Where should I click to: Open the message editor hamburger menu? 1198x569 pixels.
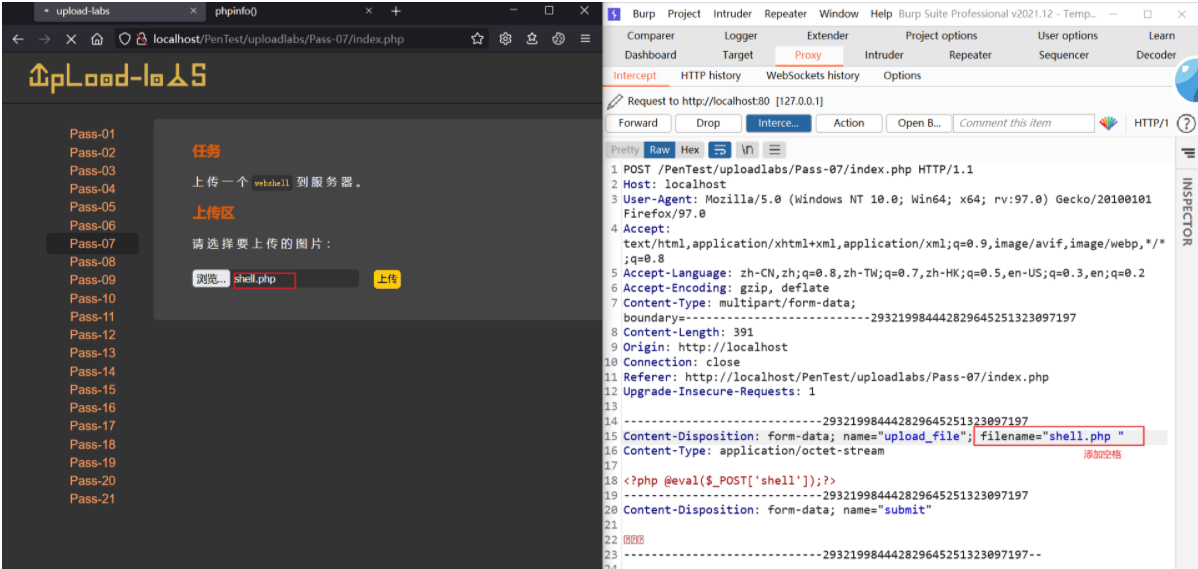[x=774, y=150]
